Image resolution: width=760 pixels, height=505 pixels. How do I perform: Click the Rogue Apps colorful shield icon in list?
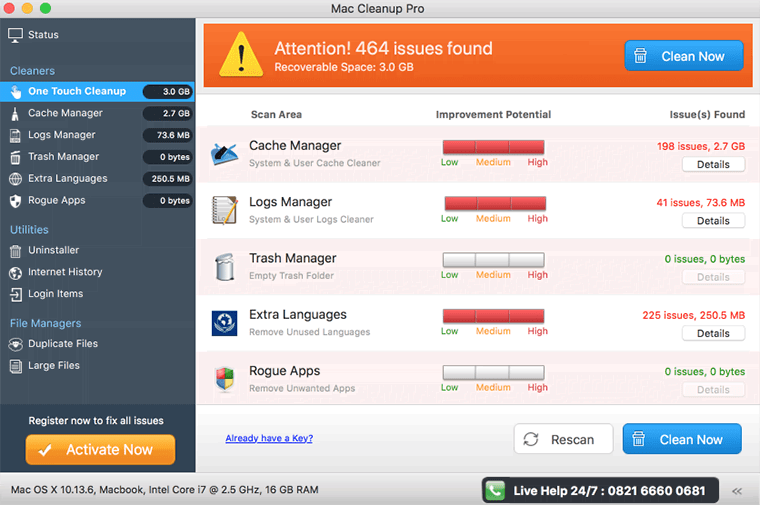point(225,379)
